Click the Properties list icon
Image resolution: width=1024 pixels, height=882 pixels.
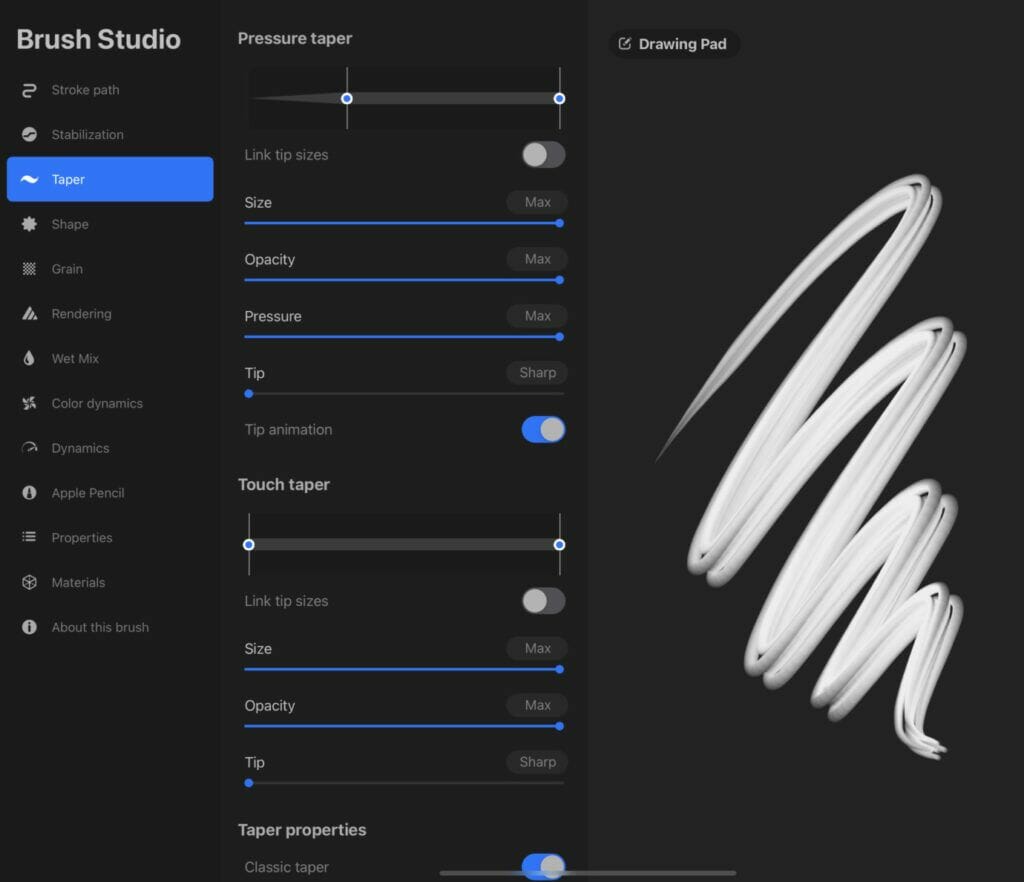click(x=29, y=537)
